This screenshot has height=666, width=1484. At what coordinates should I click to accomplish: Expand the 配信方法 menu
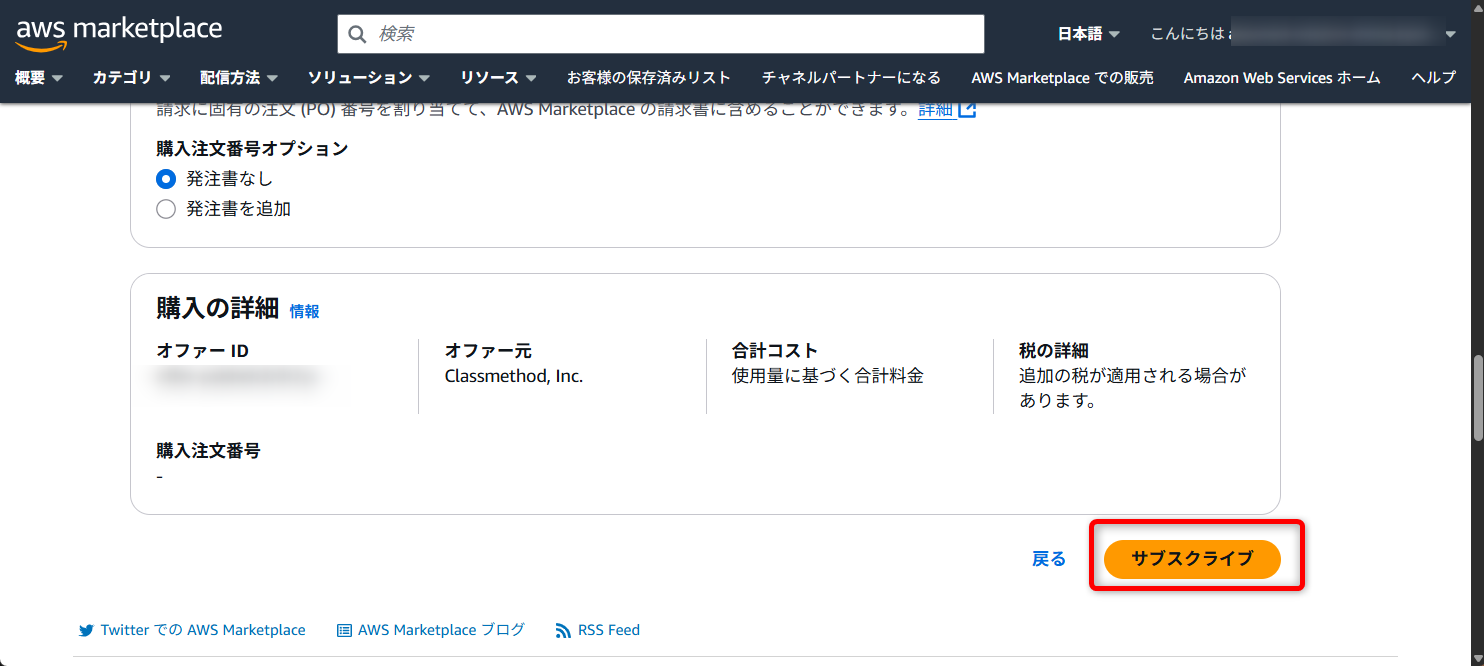pos(238,77)
